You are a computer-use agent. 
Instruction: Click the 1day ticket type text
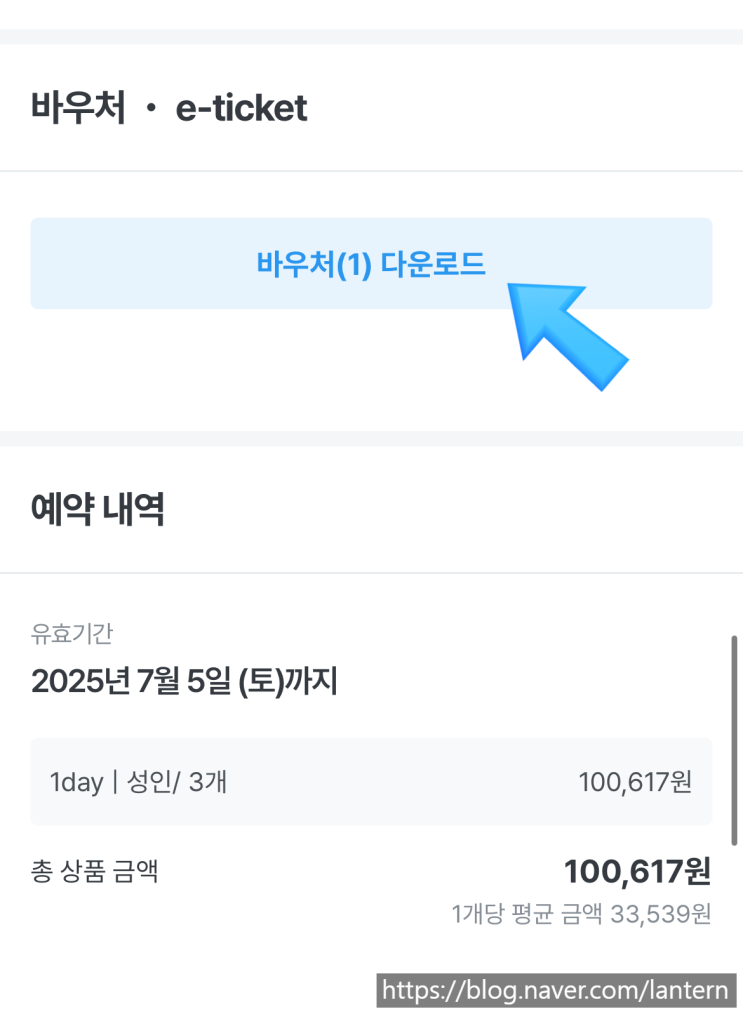coord(76,782)
